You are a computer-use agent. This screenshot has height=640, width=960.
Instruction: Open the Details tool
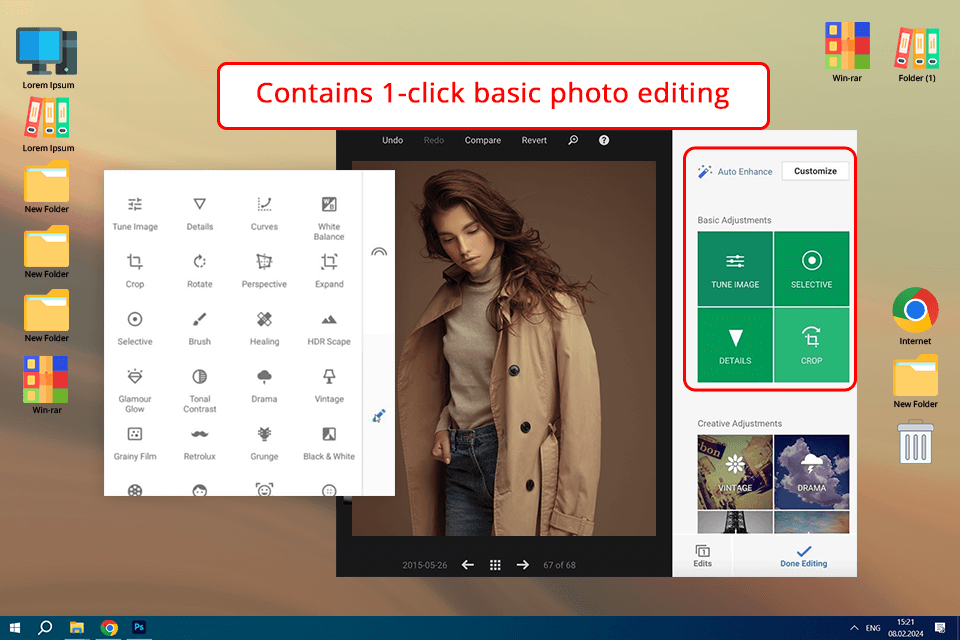(200, 214)
